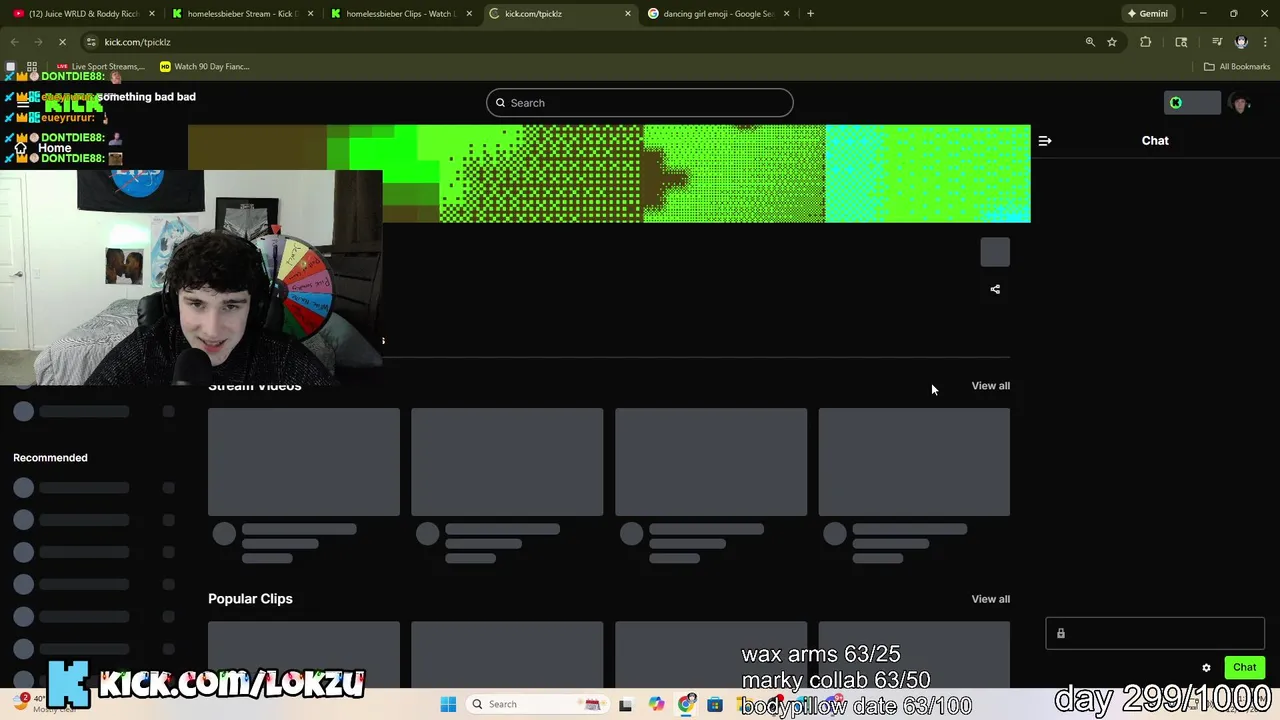Click the green Chat send button

[x=1245, y=667]
